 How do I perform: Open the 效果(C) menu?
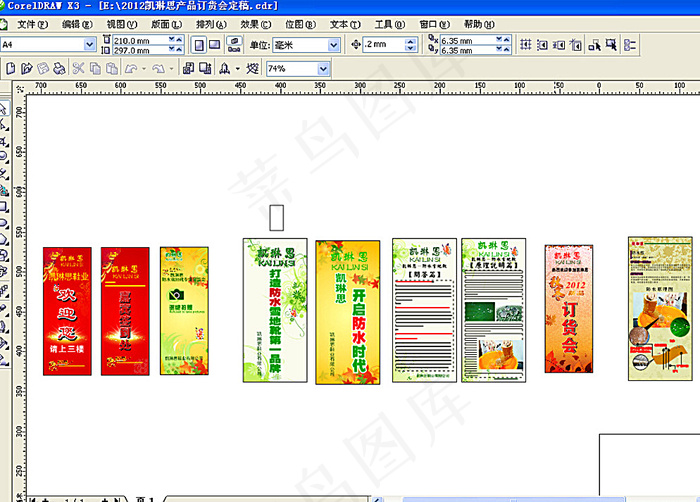point(256,24)
